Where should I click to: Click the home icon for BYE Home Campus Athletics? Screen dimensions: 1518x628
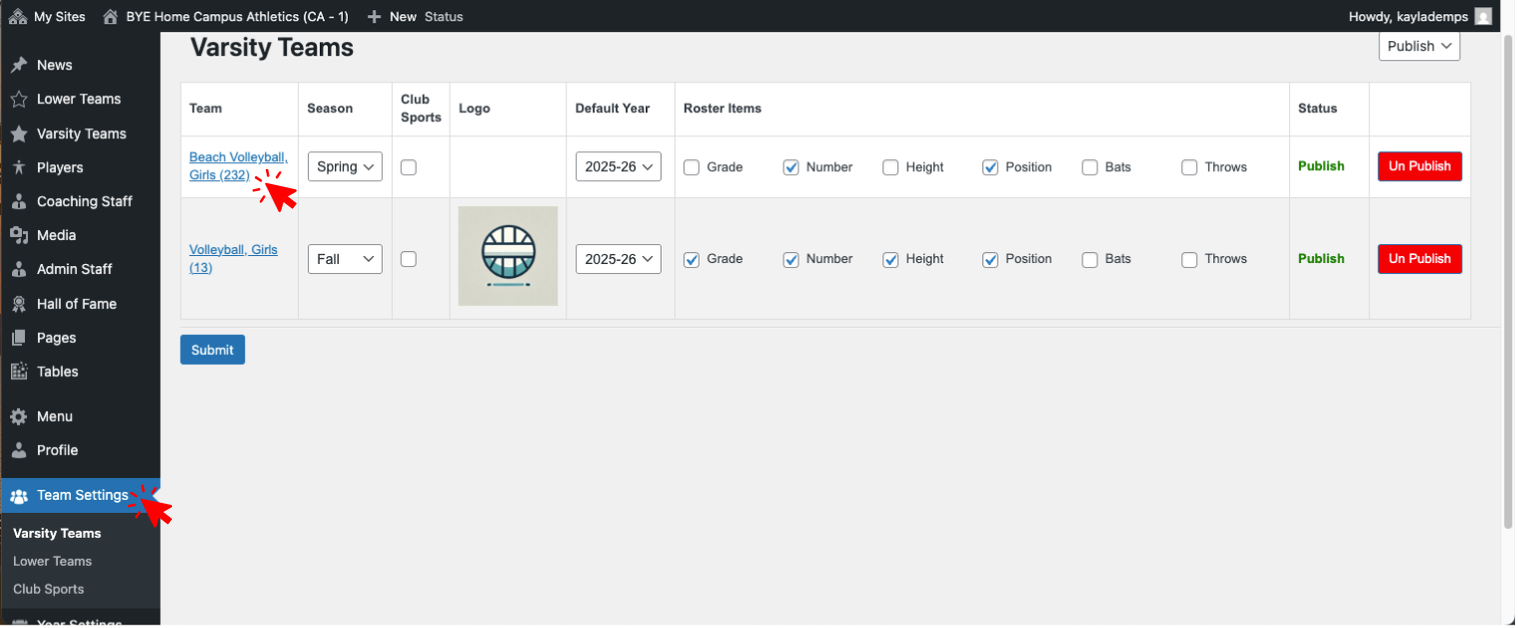coord(110,16)
